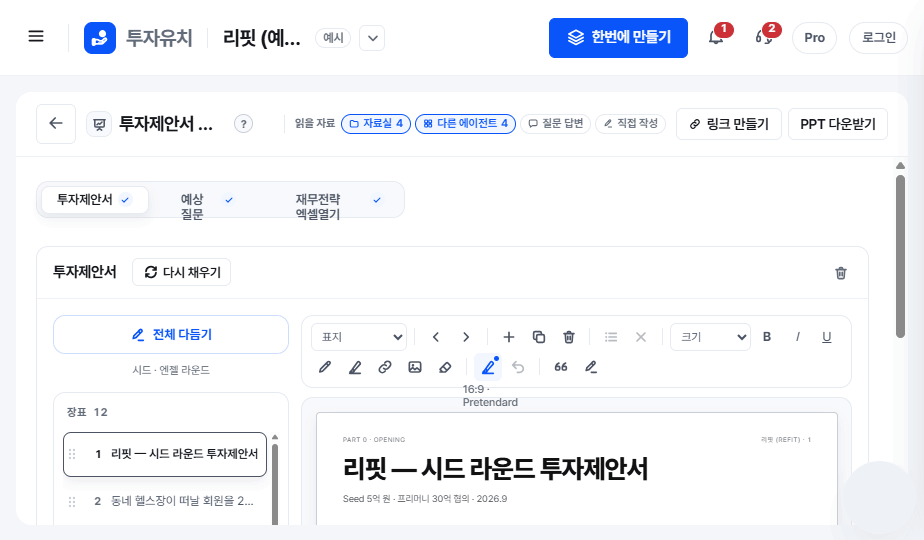Click the PART 0 · OPENING label
The height and width of the screenshot is (540, 924).
(374, 440)
